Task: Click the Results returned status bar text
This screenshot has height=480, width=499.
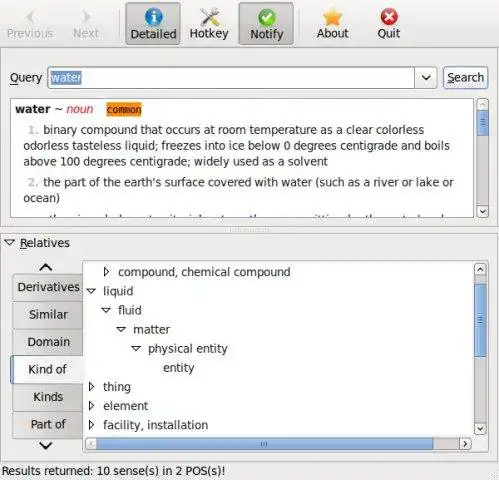Action: click(113, 471)
